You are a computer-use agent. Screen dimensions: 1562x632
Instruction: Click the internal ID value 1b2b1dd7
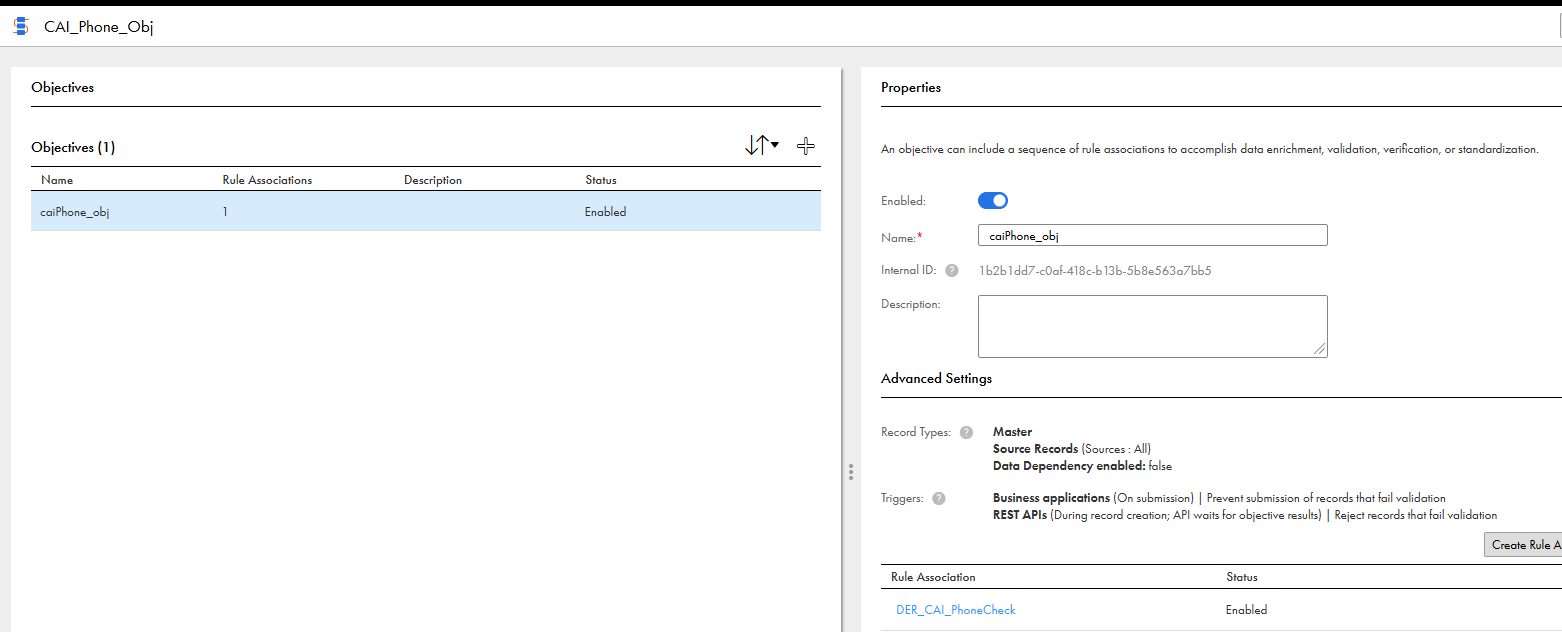coord(1095,270)
